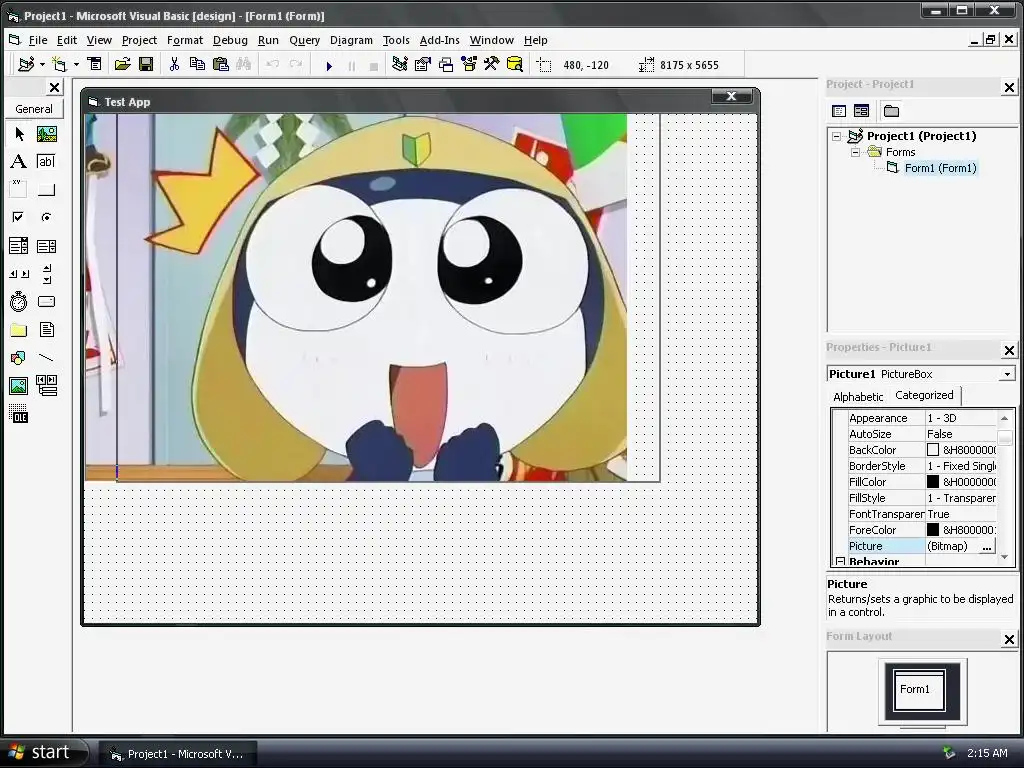Viewport: 1024px width, 768px height.
Task: Show the Toolbox via hammer icon
Action: point(492,64)
